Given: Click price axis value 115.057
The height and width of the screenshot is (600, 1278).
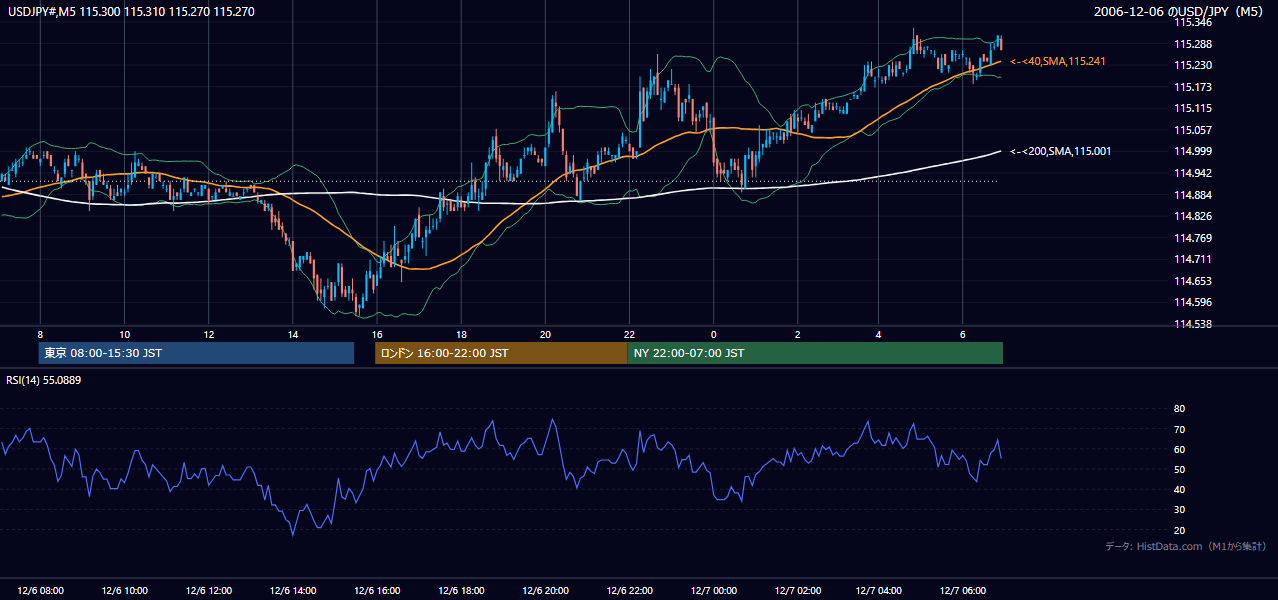Looking at the screenshot, I should coord(1192,130).
